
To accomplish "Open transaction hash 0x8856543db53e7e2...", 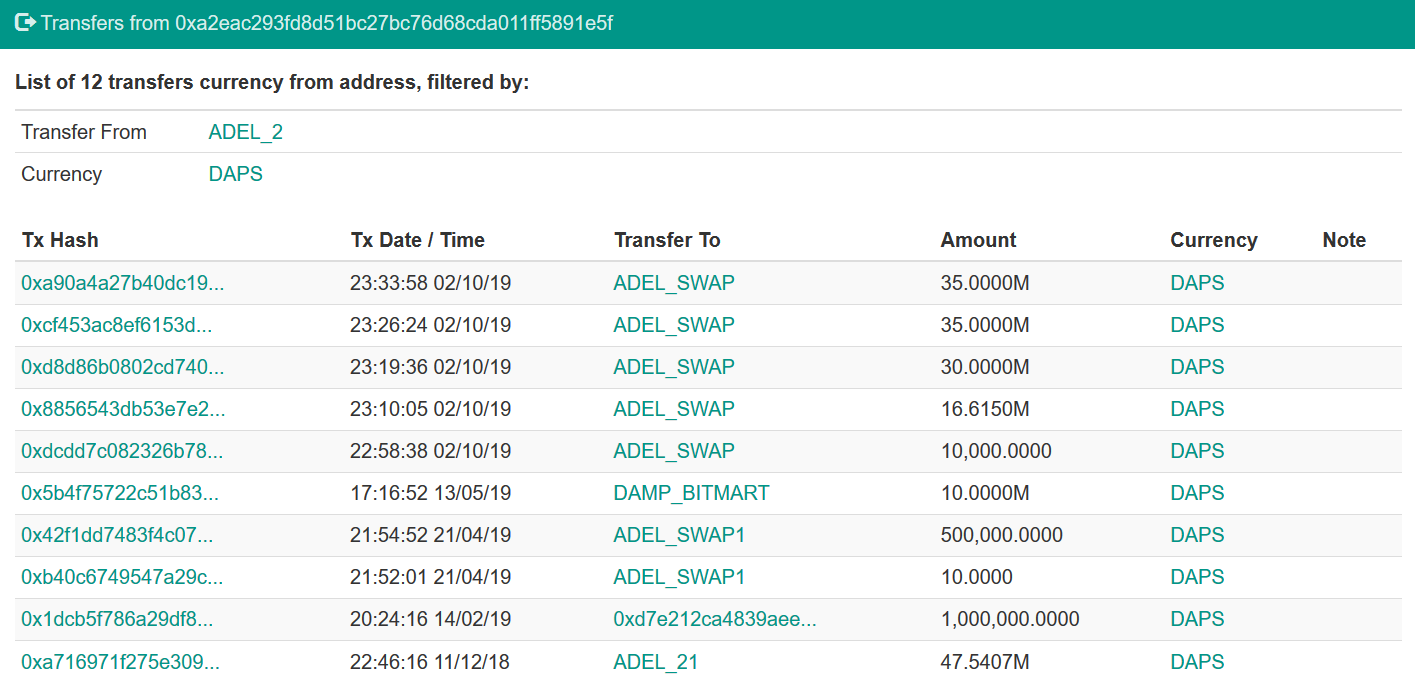I will pyautogui.click(x=123, y=409).
